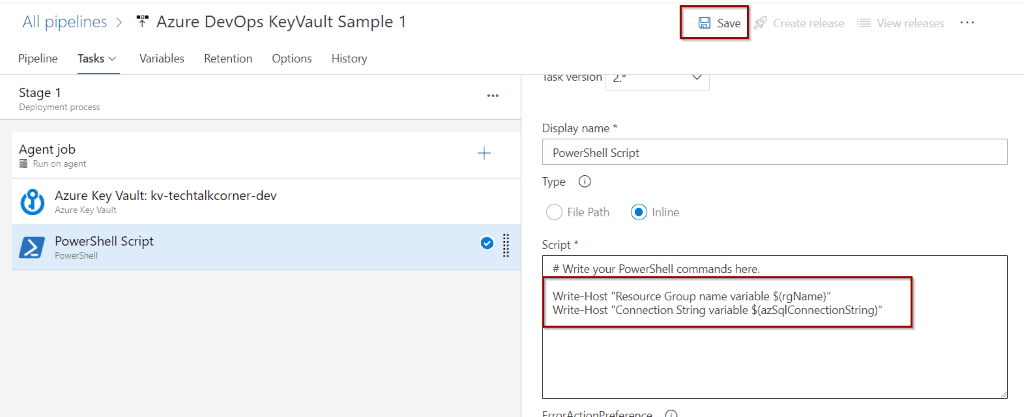Expand the Tasks tab chevron
Image resolution: width=1024 pixels, height=417 pixels.
pyautogui.click(x=112, y=59)
